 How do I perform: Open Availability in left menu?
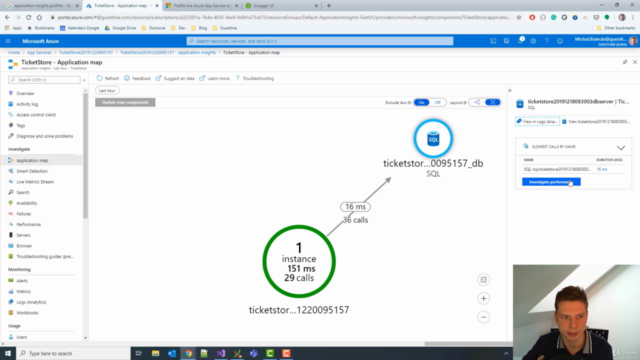[x=27, y=203]
